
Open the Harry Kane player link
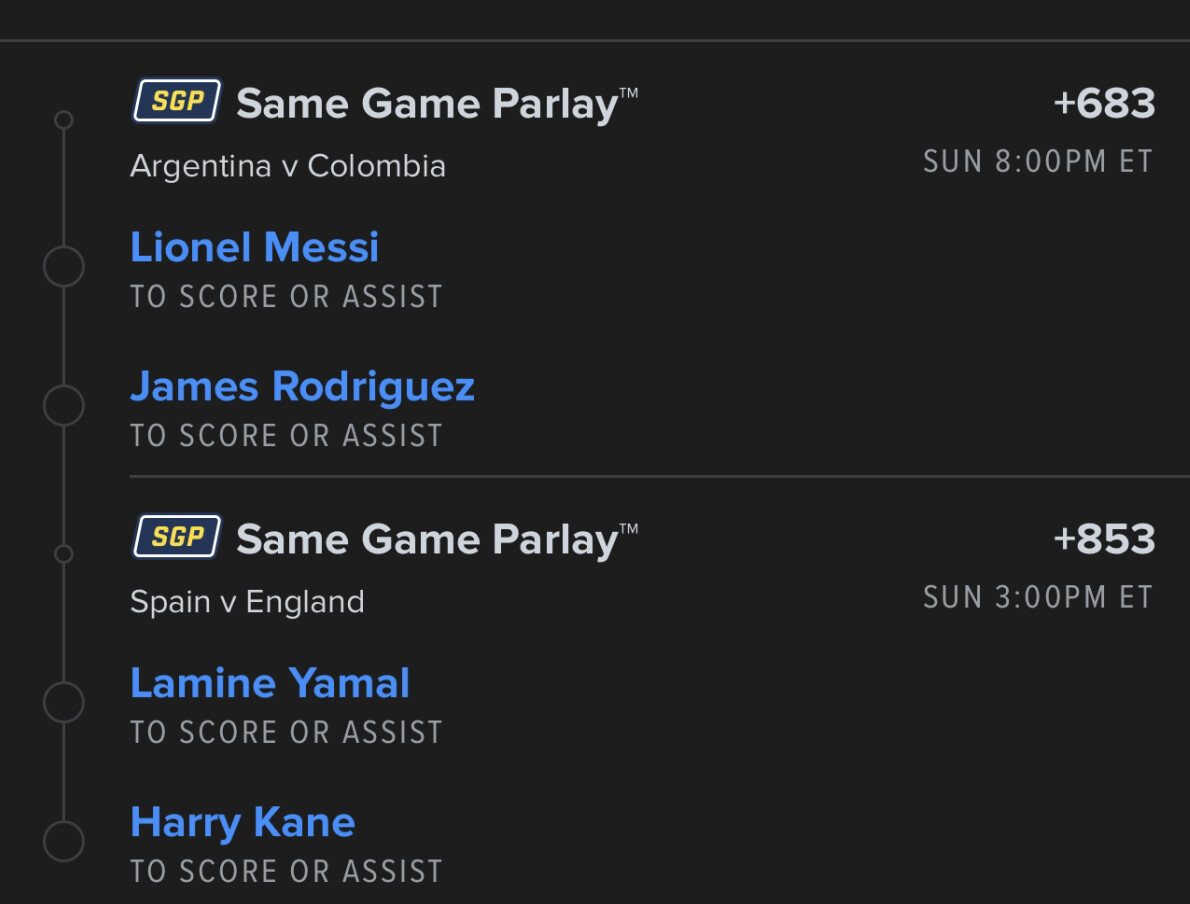[242, 822]
